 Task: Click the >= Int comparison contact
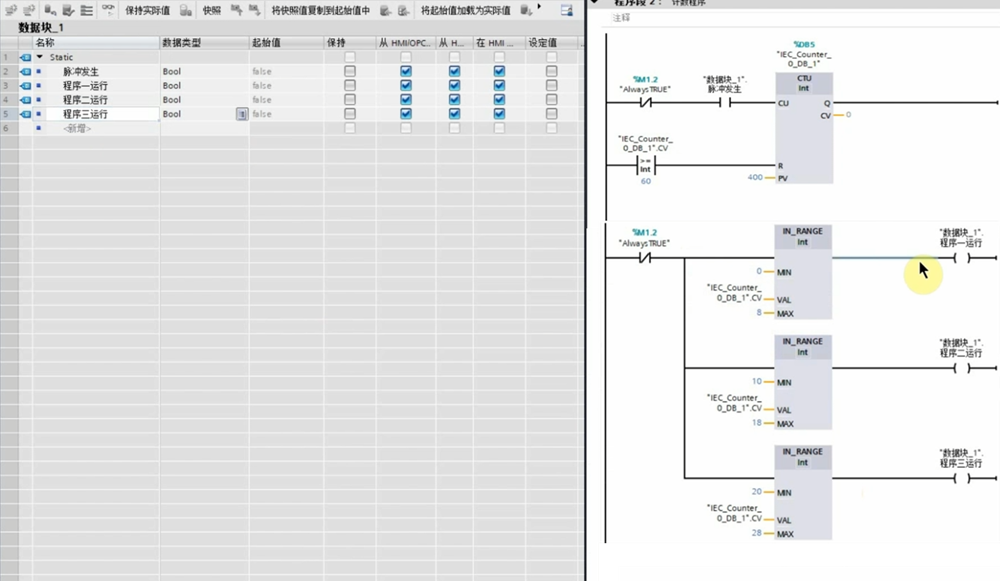(645, 165)
